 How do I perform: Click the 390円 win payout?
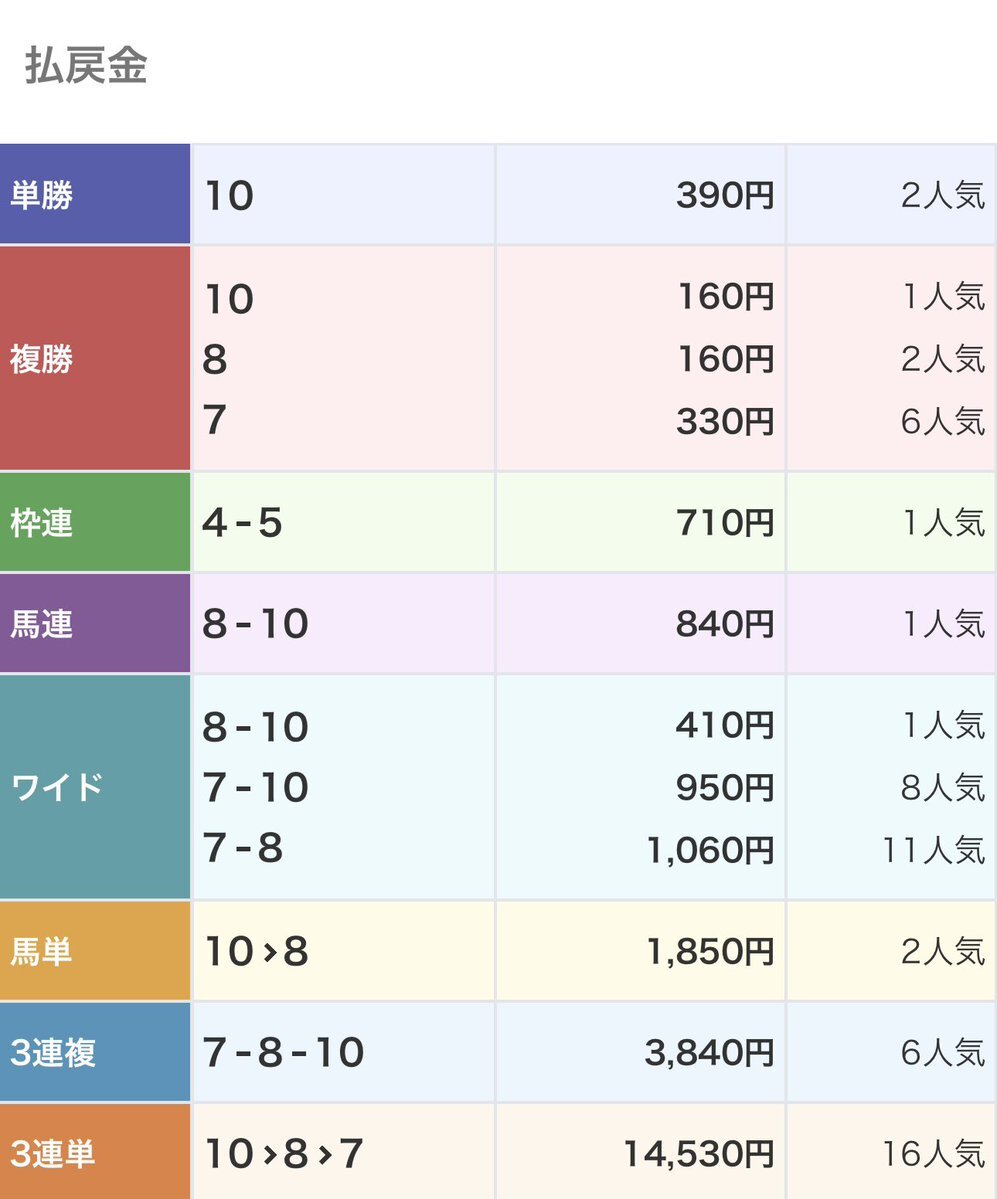(x=724, y=196)
